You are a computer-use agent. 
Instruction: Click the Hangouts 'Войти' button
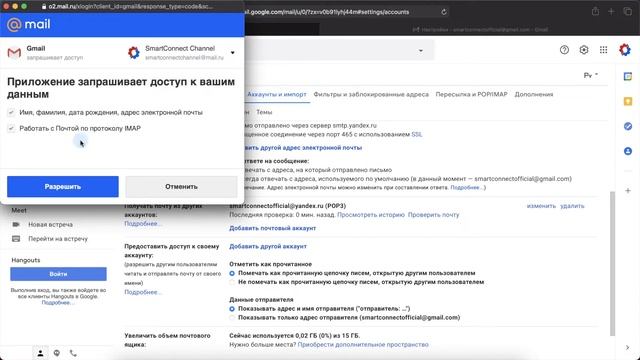58,274
